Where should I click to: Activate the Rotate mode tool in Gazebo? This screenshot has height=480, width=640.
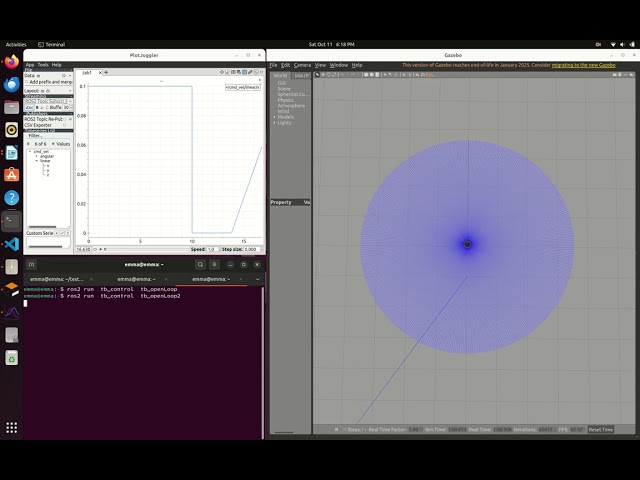329,75
